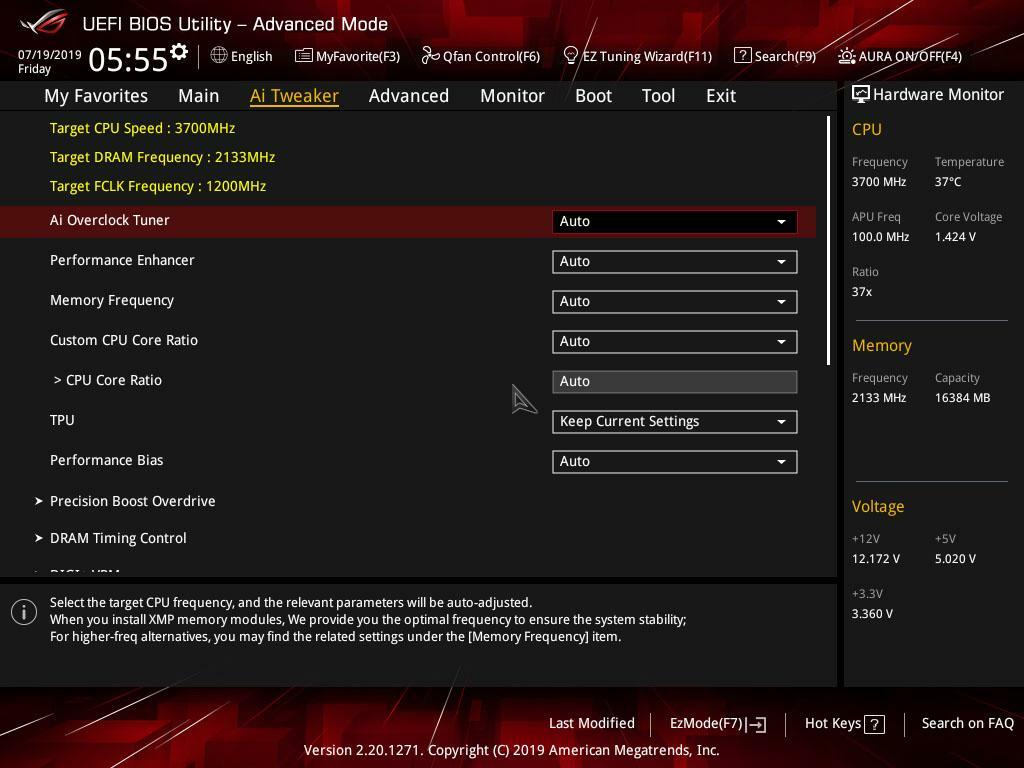Switch to the Main tab
Image resolution: width=1024 pixels, height=768 pixels.
coord(199,96)
